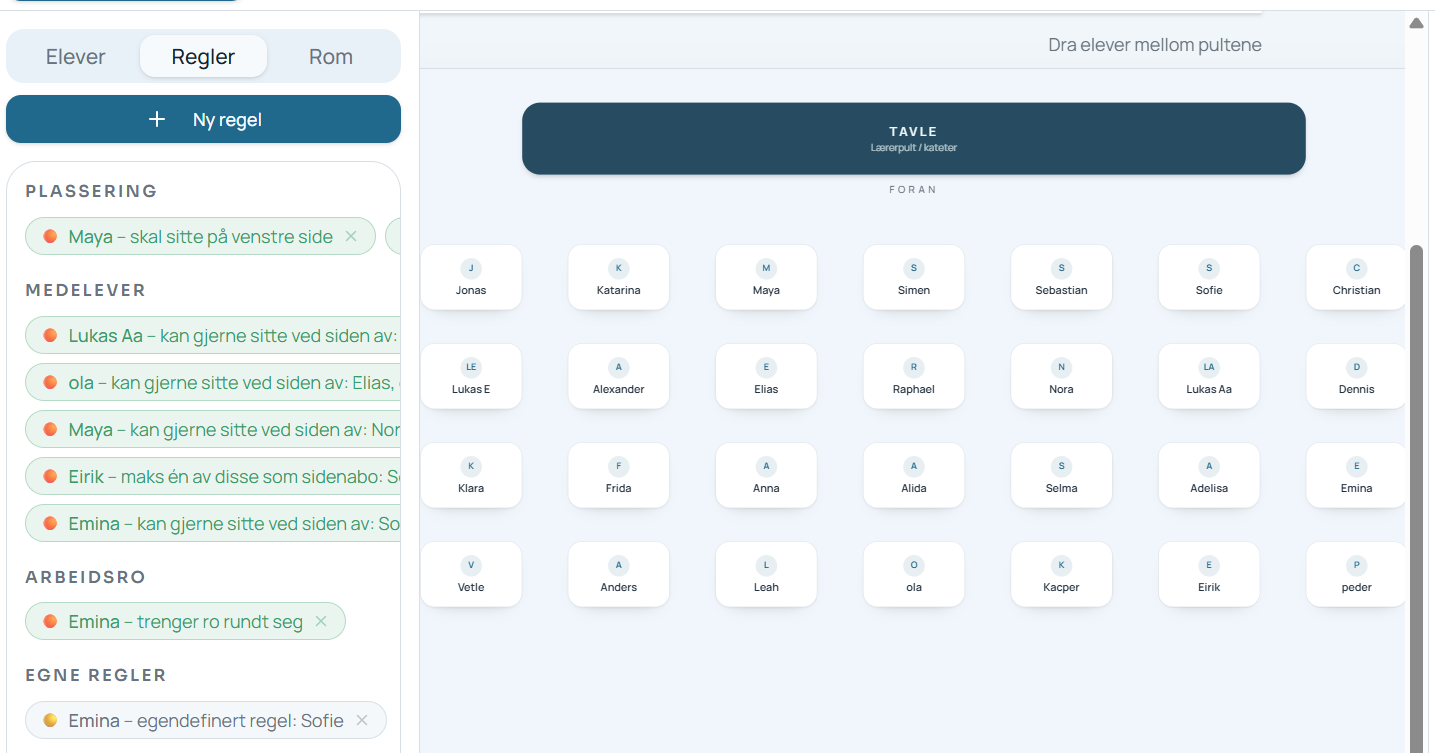Open the Rom tab
1435x753 pixels.
[331, 57]
